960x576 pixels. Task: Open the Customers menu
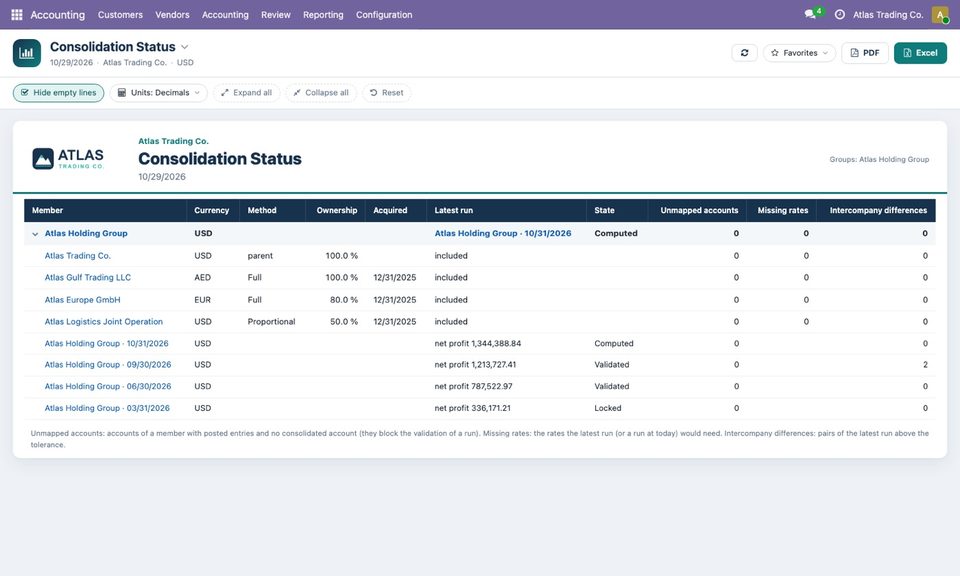[x=120, y=15]
